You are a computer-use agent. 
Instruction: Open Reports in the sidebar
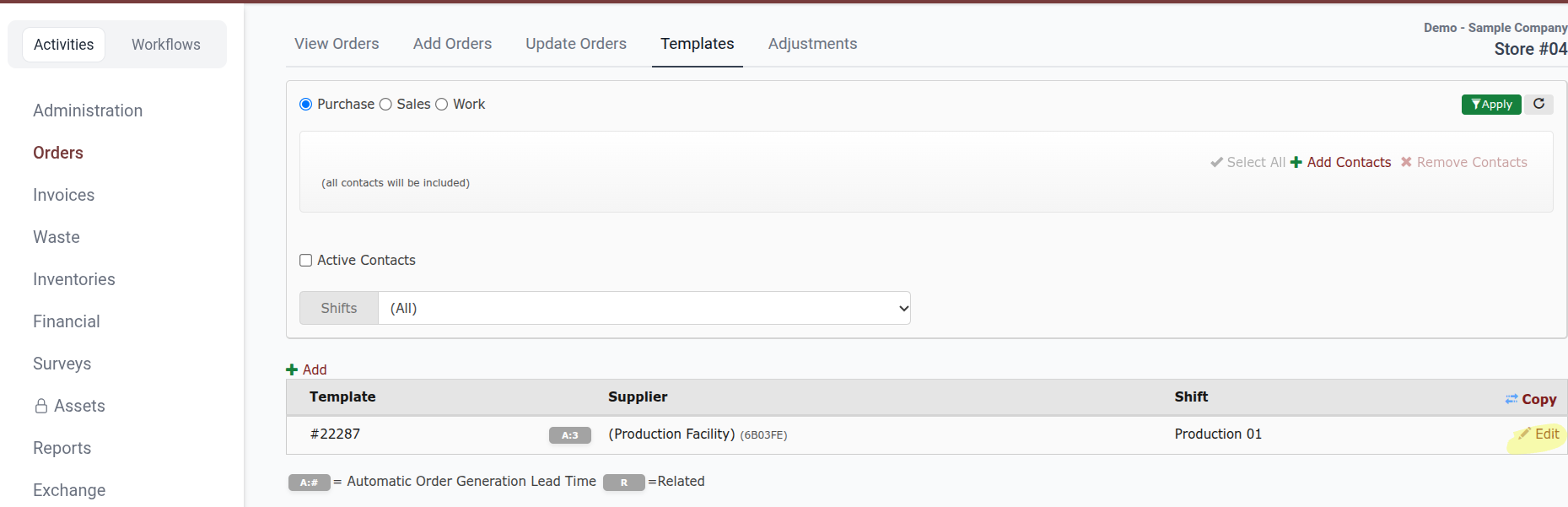(62, 448)
